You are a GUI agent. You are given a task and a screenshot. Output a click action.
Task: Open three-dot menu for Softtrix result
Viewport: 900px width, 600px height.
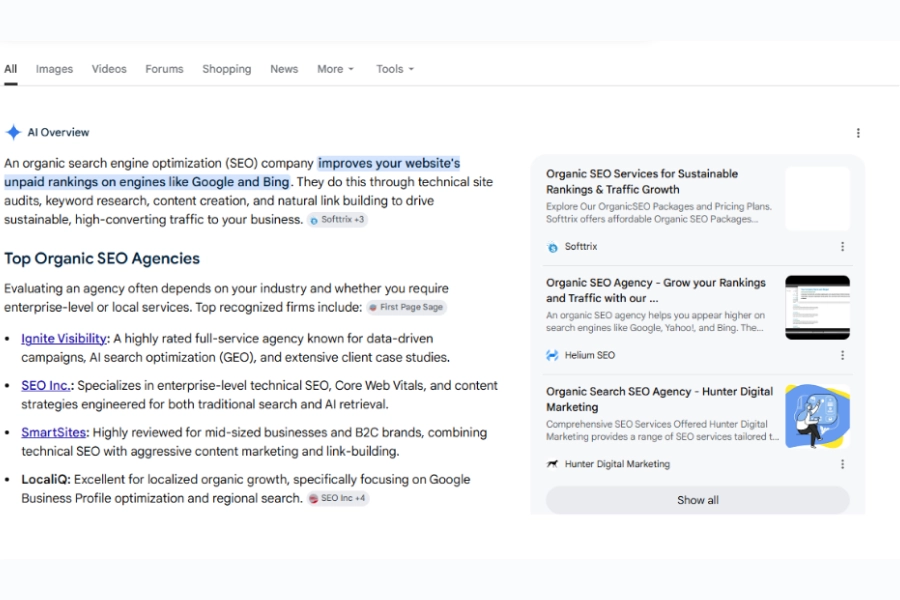click(x=842, y=246)
